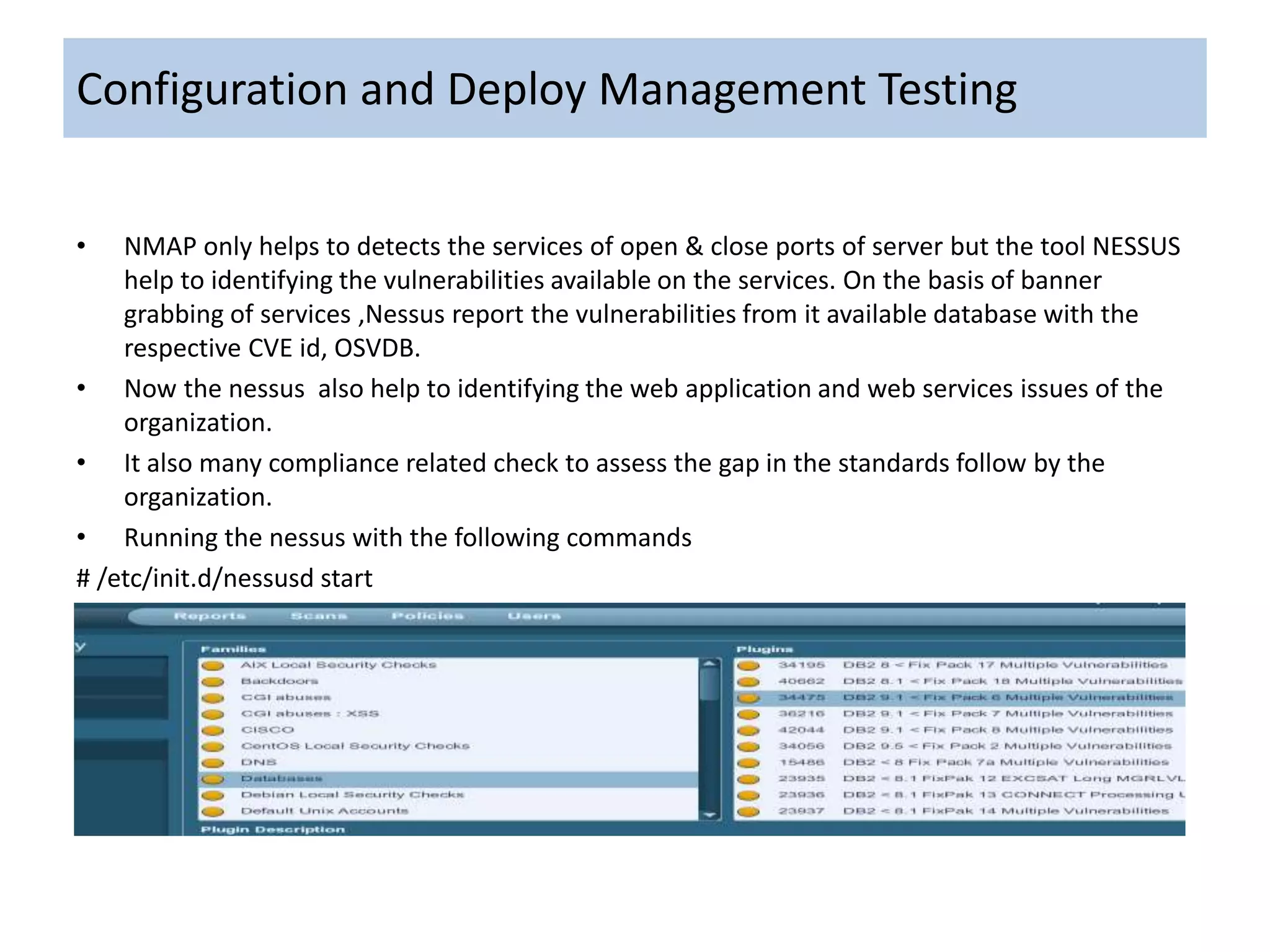Click the orange dot for plugin 36216
This screenshot has height=952, width=1270.
[748, 714]
